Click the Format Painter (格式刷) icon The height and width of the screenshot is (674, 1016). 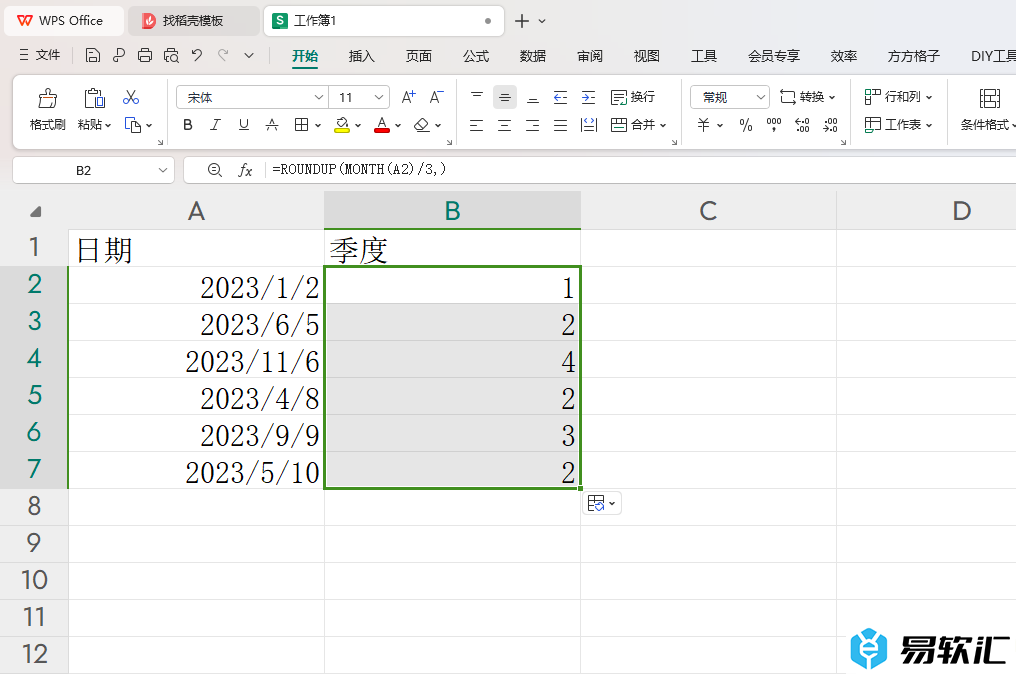point(47,99)
